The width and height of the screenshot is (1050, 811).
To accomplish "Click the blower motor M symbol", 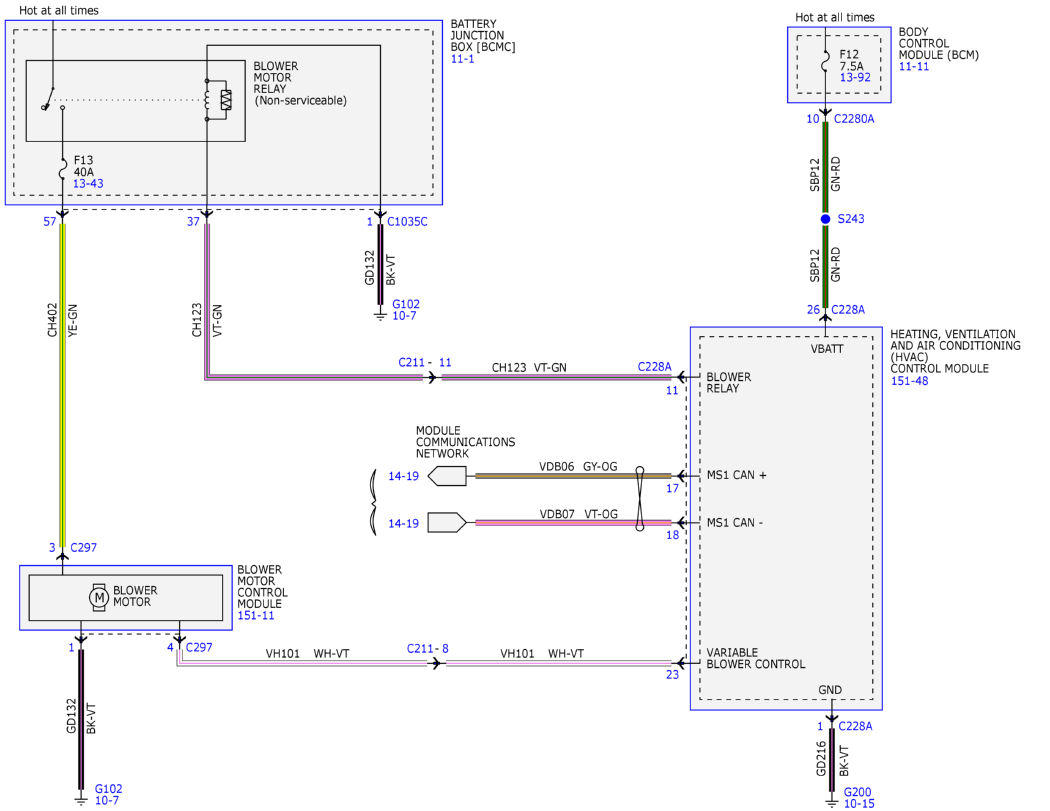I will [99, 597].
